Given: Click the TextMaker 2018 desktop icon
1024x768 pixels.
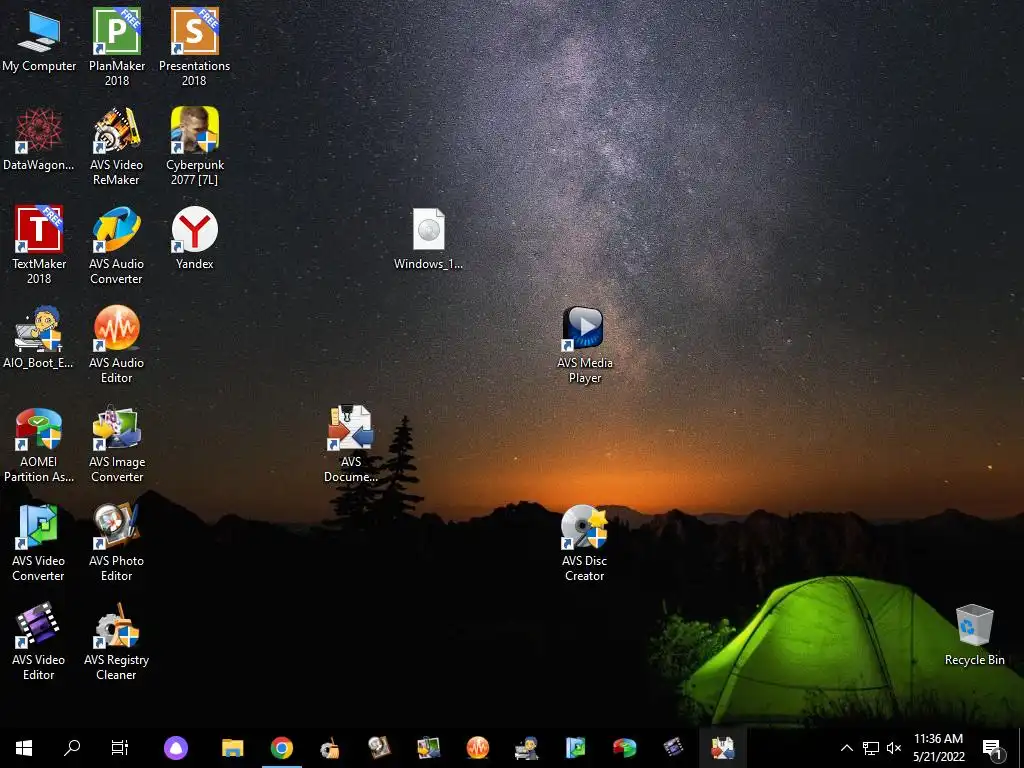Looking at the screenshot, I should (39, 245).
